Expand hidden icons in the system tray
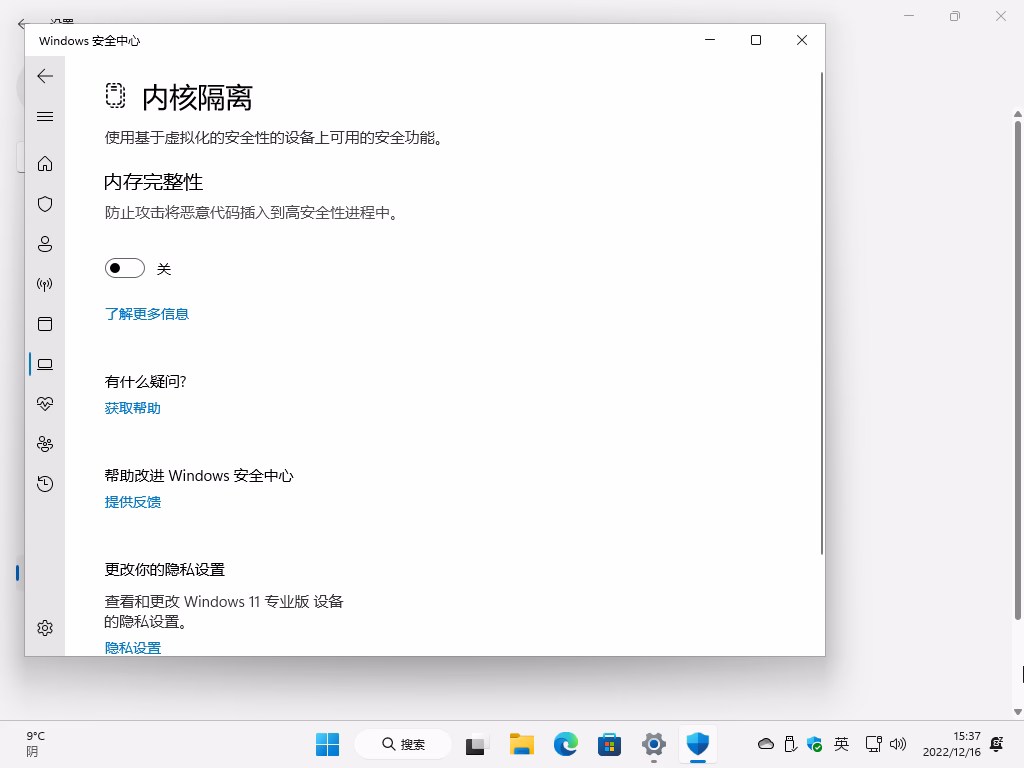This screenshot has width=1024, height=768. pos(765,744)
